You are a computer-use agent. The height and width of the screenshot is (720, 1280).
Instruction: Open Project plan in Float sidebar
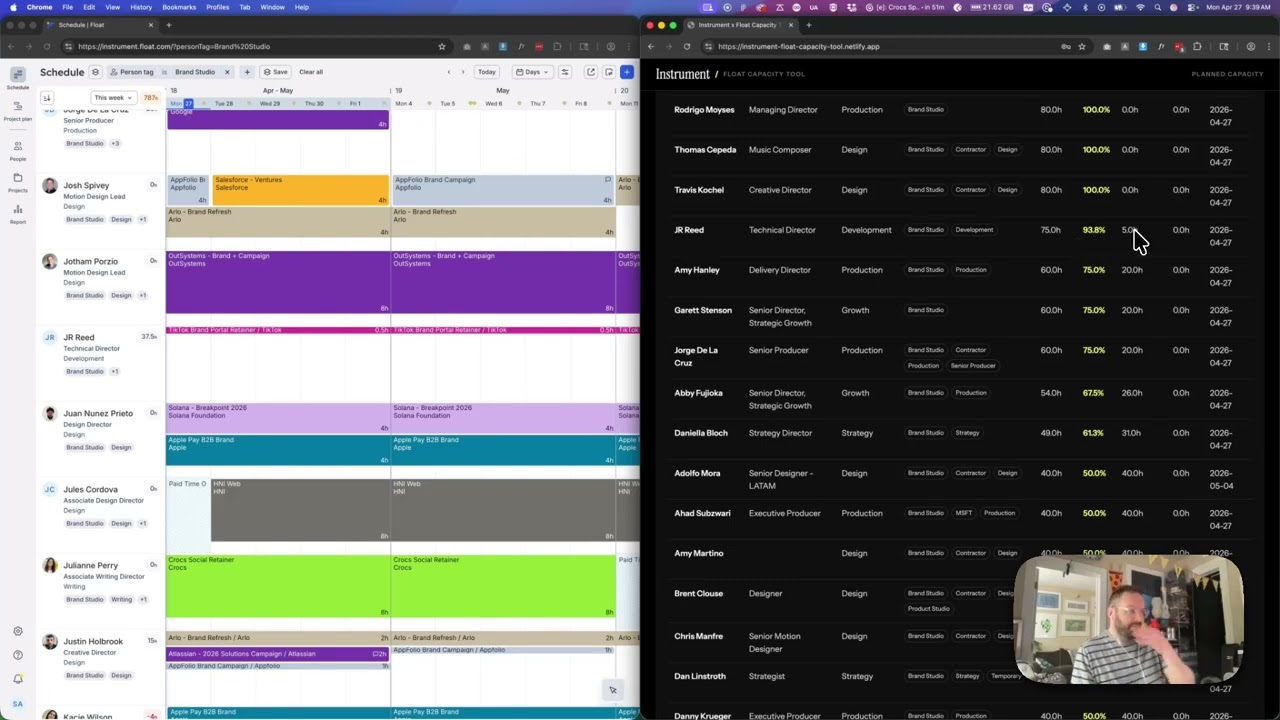point(18,111)
